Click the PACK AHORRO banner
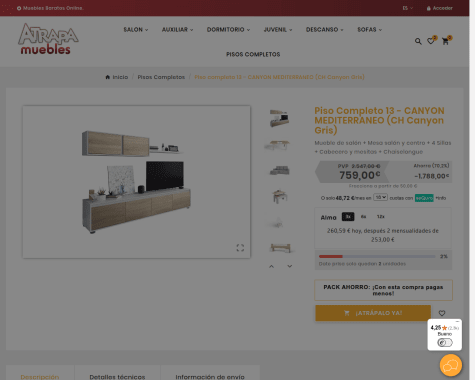The height and width of the screenshot is (380, 475). pyautogui.click(x=383, y=290)
